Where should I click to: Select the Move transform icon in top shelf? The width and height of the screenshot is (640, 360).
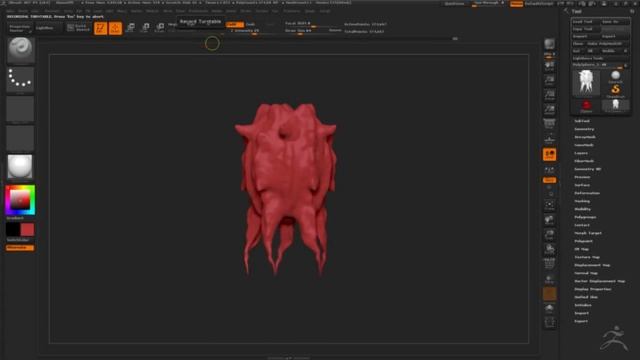(x=131, y=28)
